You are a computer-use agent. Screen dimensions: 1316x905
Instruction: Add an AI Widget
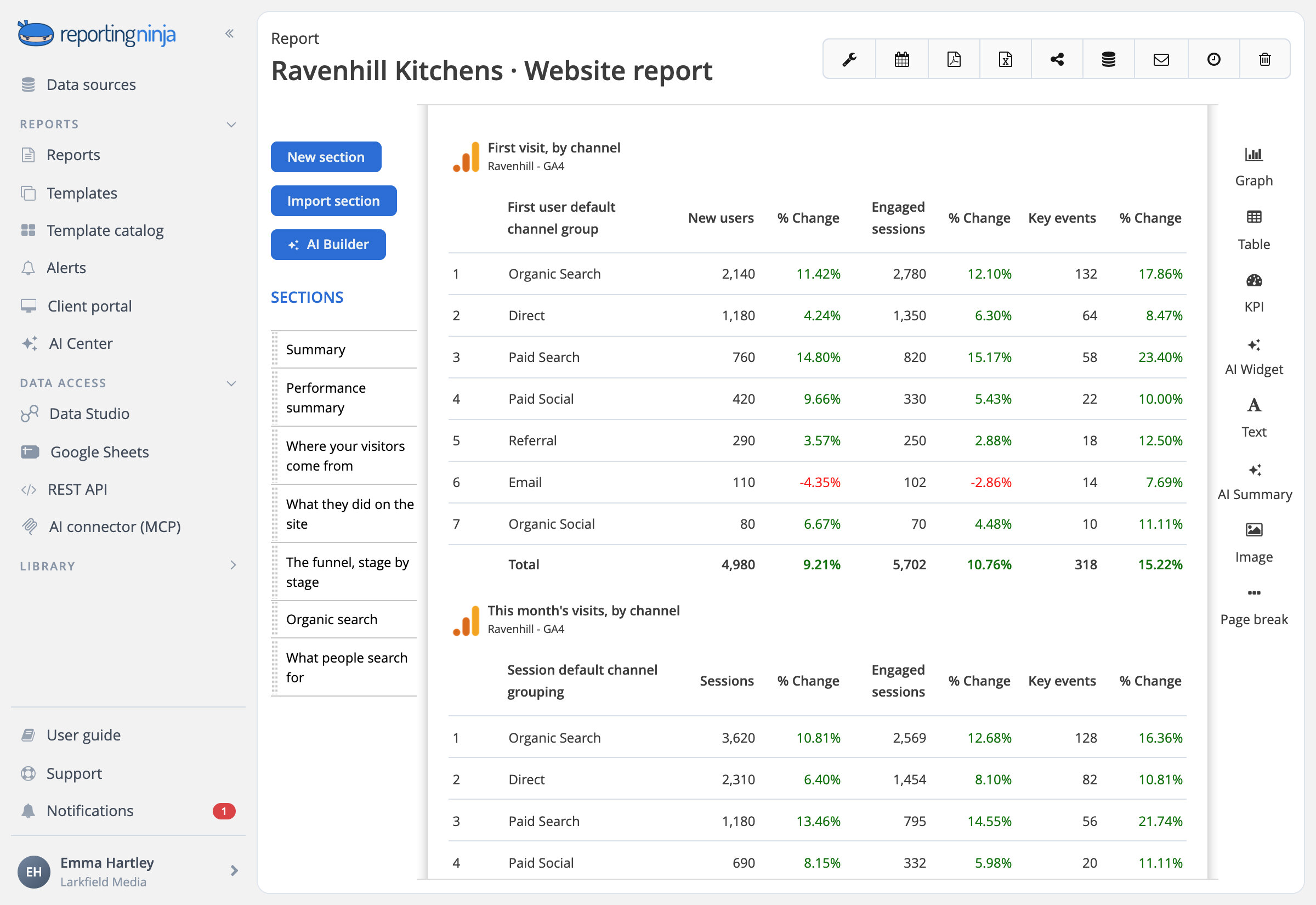(x=1253, y=356)
